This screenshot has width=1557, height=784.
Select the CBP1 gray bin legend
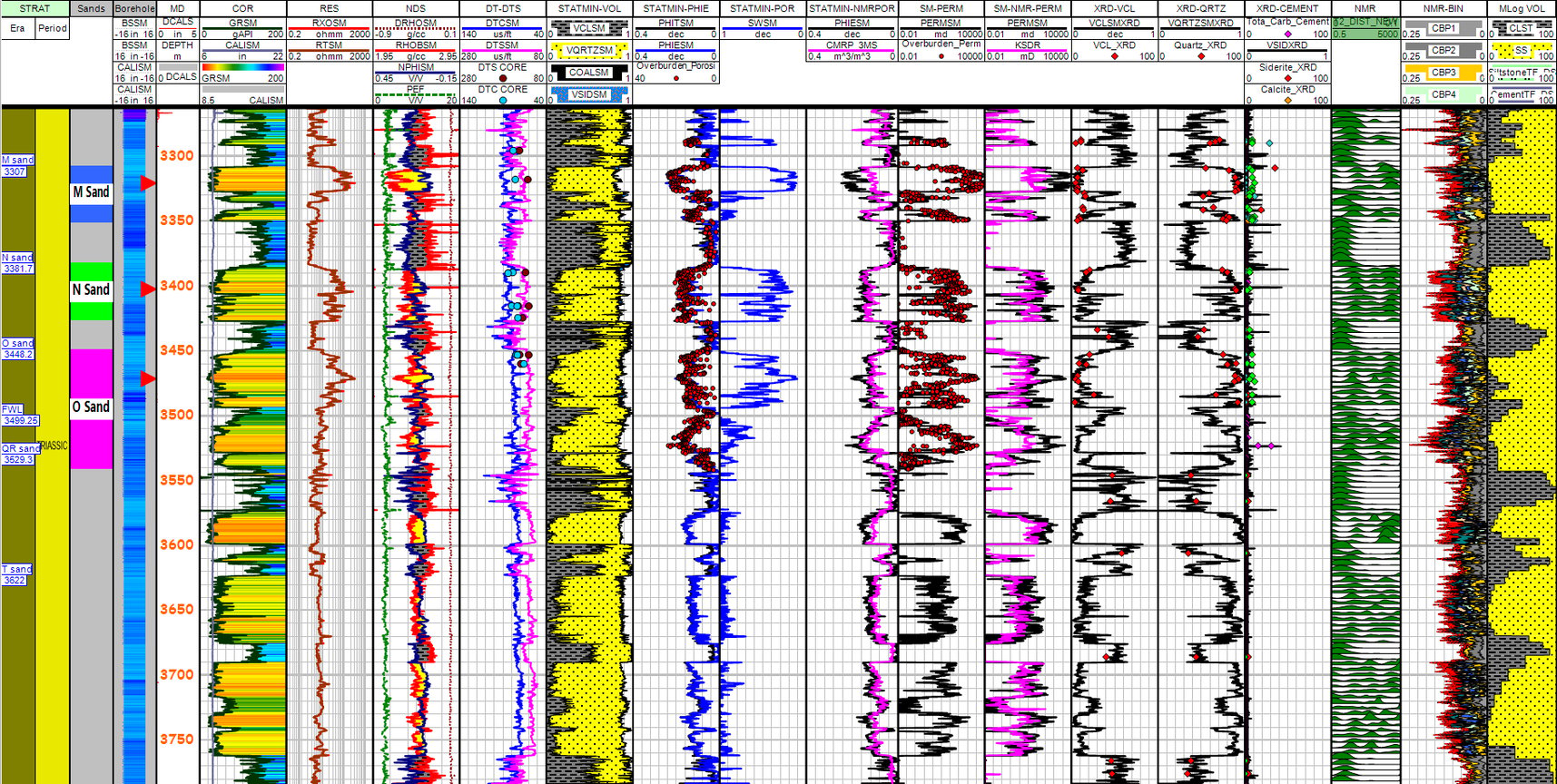click(x=1444, y=28)
